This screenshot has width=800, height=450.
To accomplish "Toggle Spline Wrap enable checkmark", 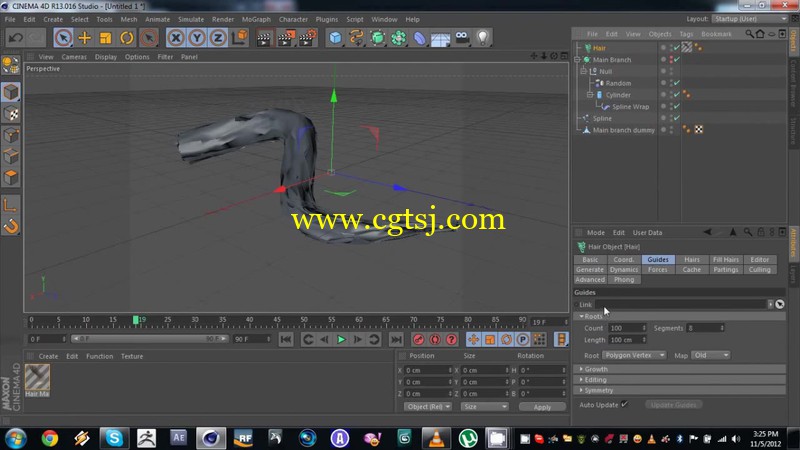I will 677,107.
